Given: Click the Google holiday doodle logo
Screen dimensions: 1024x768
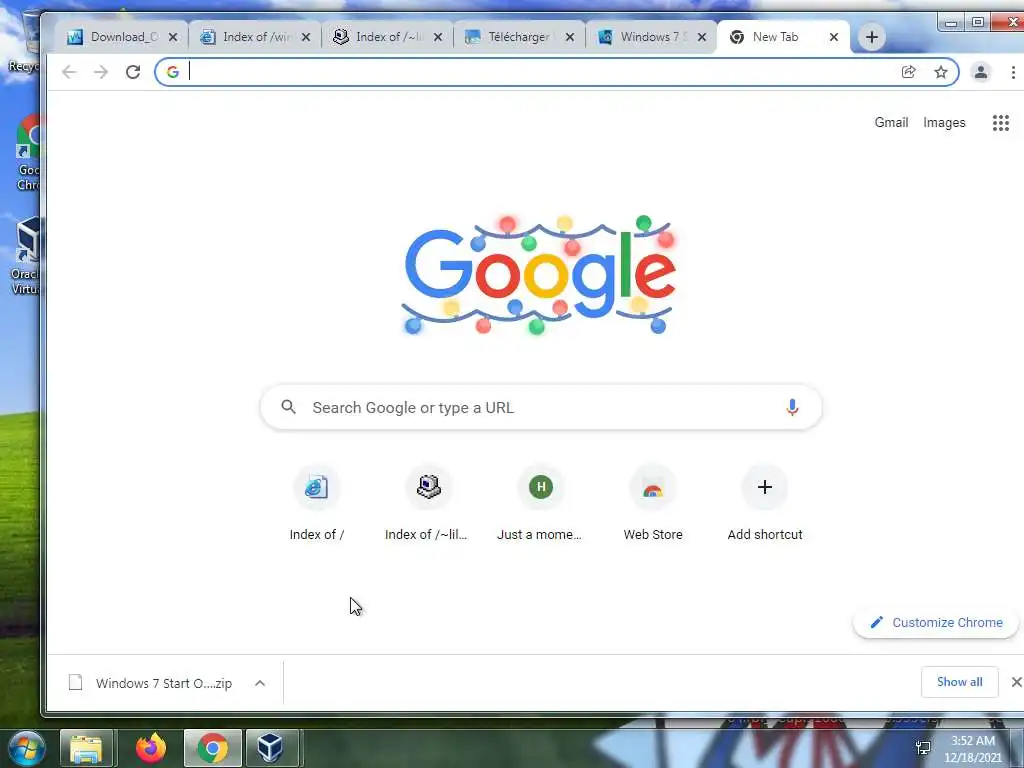Looking at the screenshot, I should (x=538, y=274).
